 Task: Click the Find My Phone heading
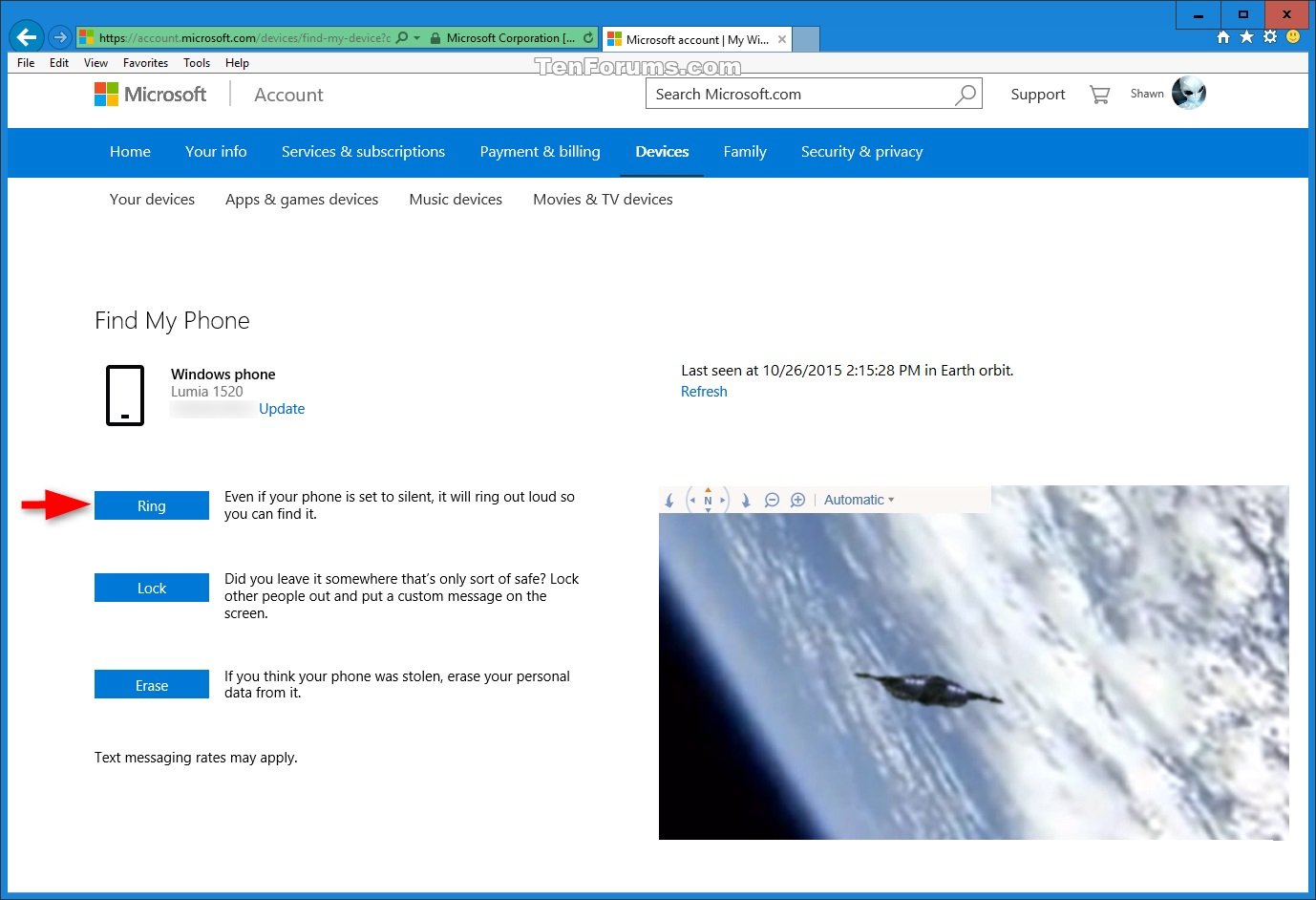(172, 321)
